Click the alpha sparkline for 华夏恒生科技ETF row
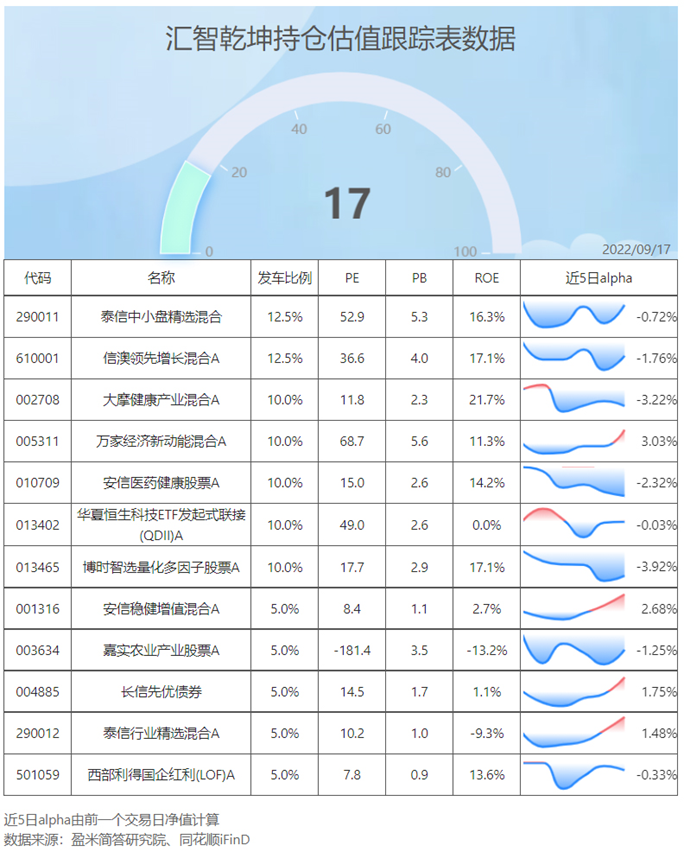Image resolution: width=684 pixels, height=852 pixels. [x=574, y=523]
